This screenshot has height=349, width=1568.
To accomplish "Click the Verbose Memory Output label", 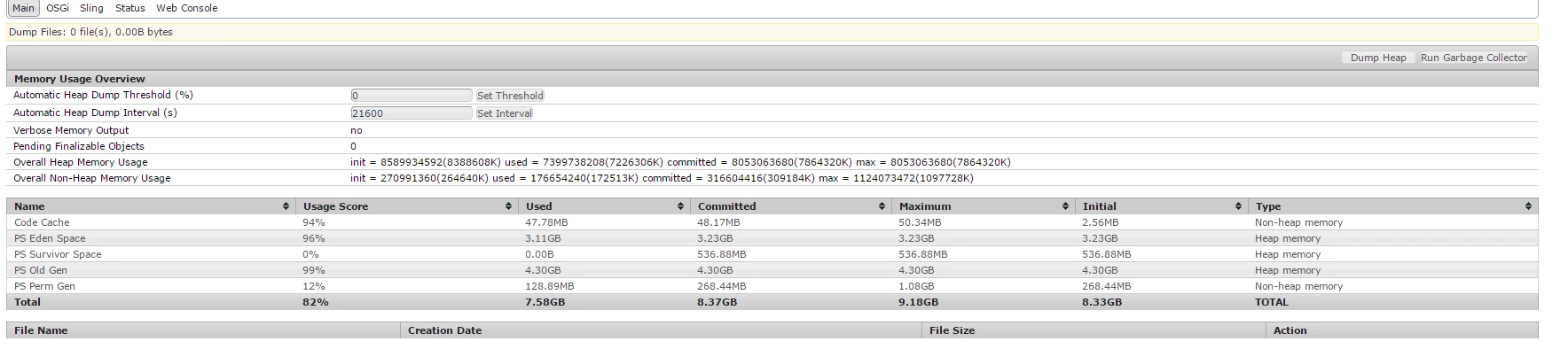I will click(71, 130).
